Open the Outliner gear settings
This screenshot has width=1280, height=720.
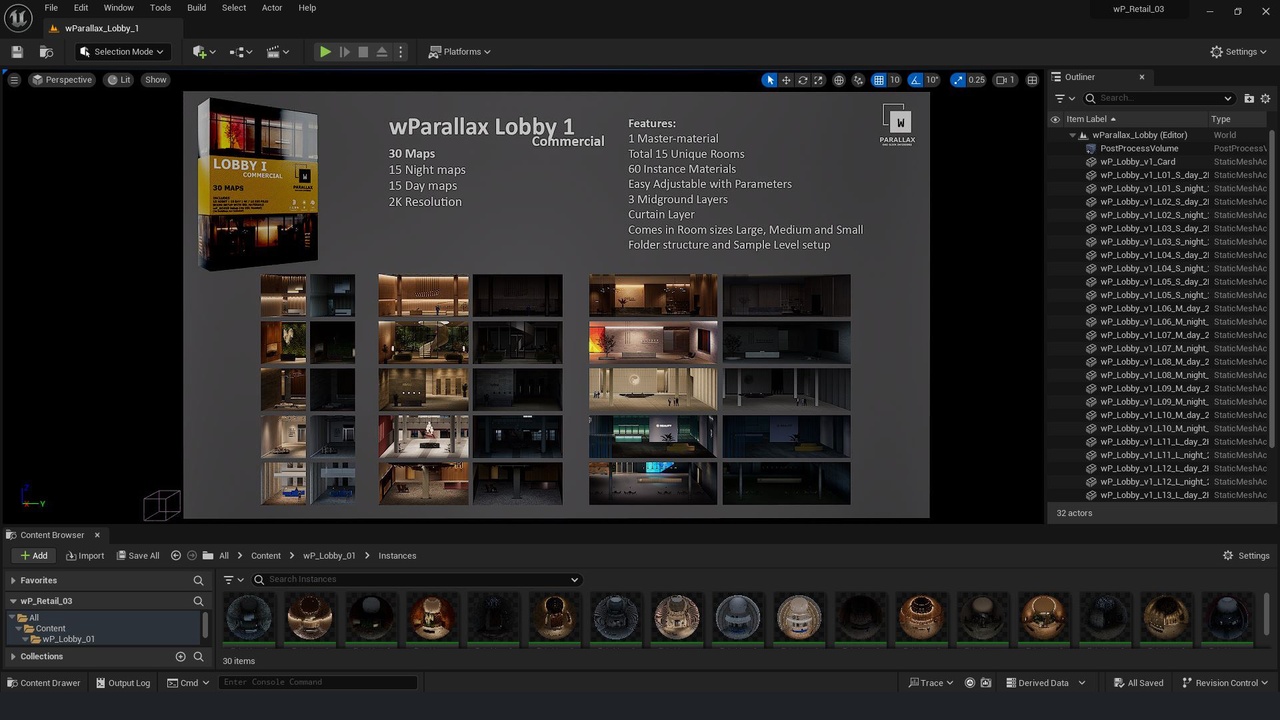[1265, 98]
